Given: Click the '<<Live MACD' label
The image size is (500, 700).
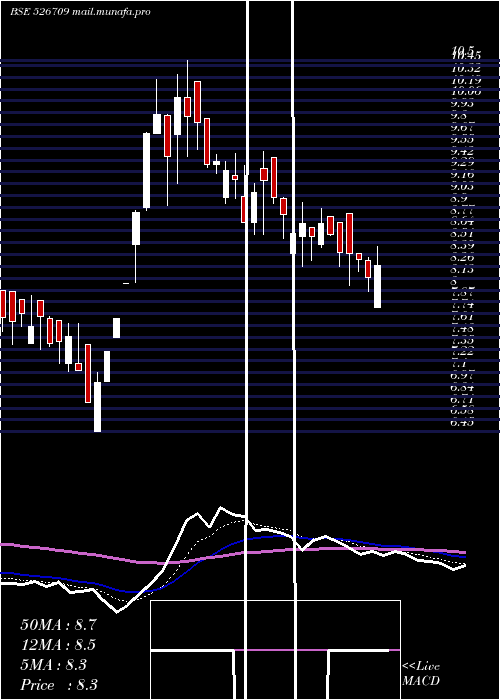Looking at the screenshot, I should [421, 673].
